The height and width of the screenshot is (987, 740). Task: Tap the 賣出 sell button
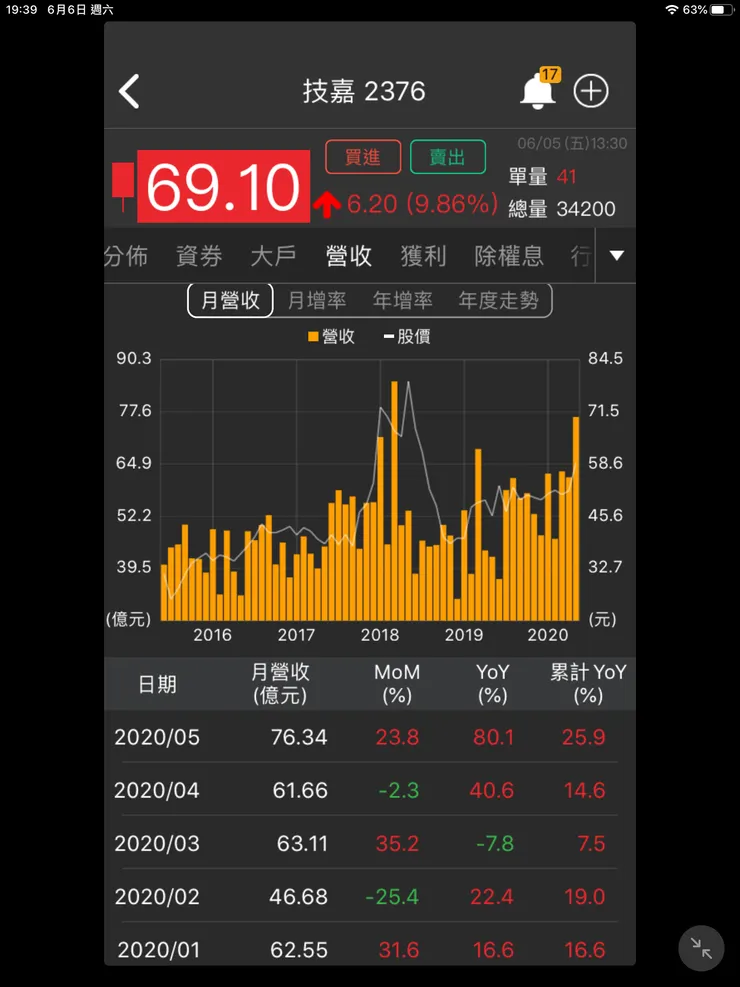(448, 157)
